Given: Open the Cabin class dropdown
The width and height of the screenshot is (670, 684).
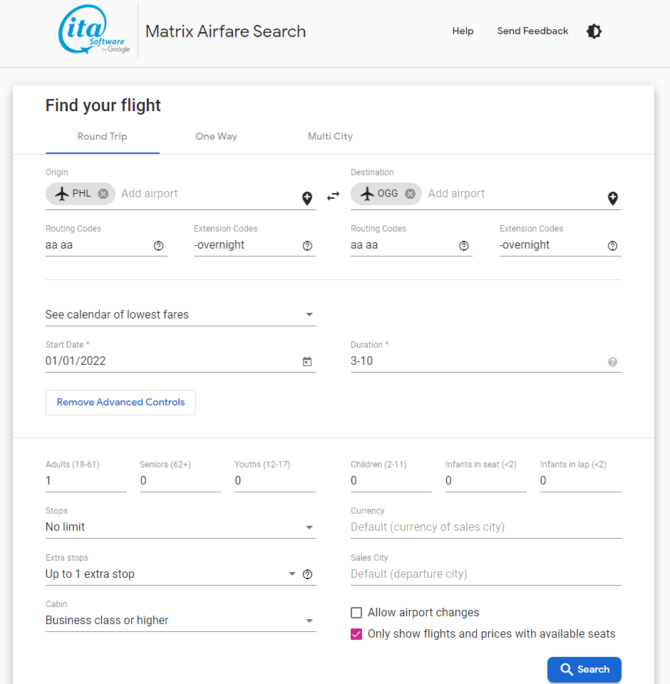Looking at the screenshot, I should click(180, 621).
